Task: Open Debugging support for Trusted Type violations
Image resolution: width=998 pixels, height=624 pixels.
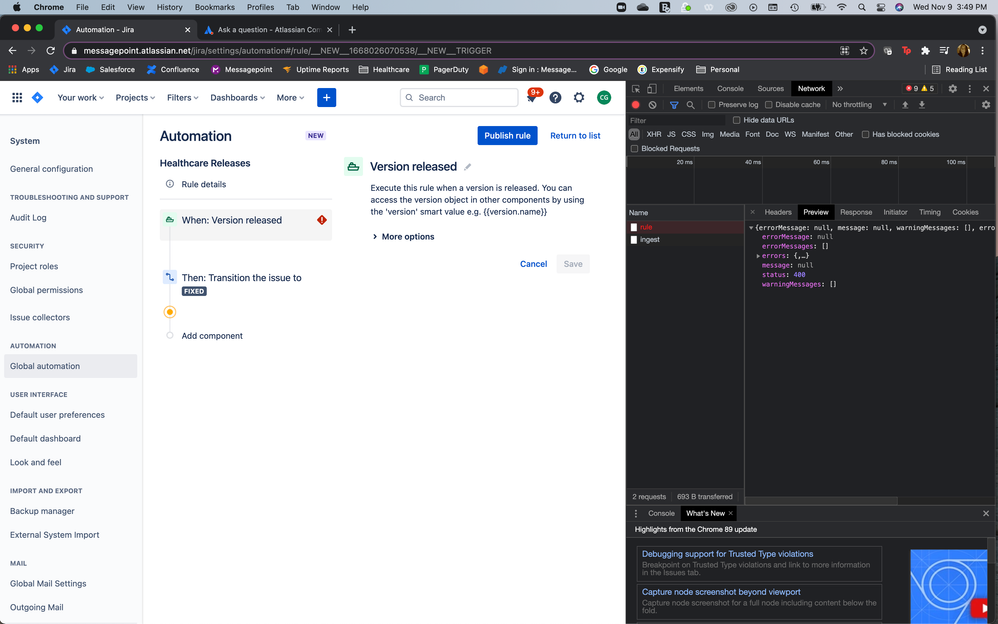Action: (x=727, y=554)
